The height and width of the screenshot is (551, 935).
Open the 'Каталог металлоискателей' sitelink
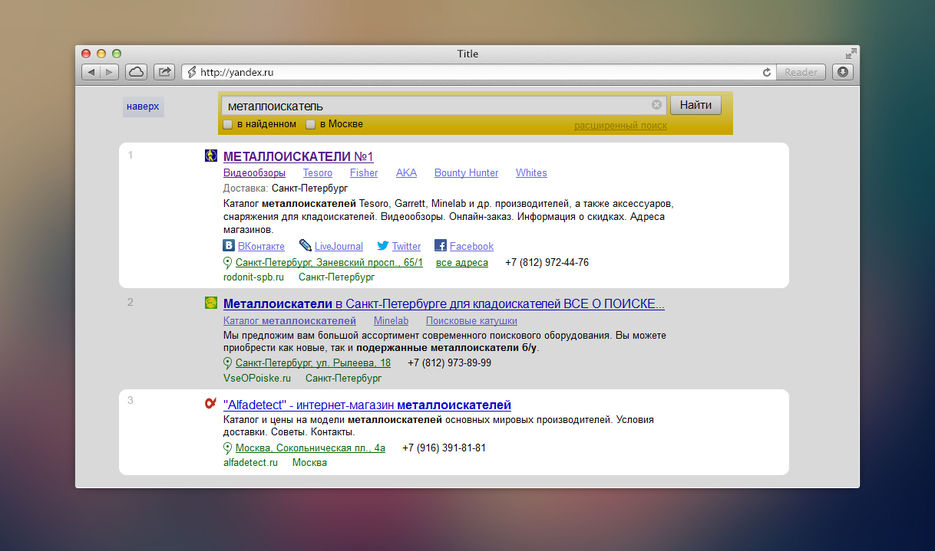(x=290, y=321)
